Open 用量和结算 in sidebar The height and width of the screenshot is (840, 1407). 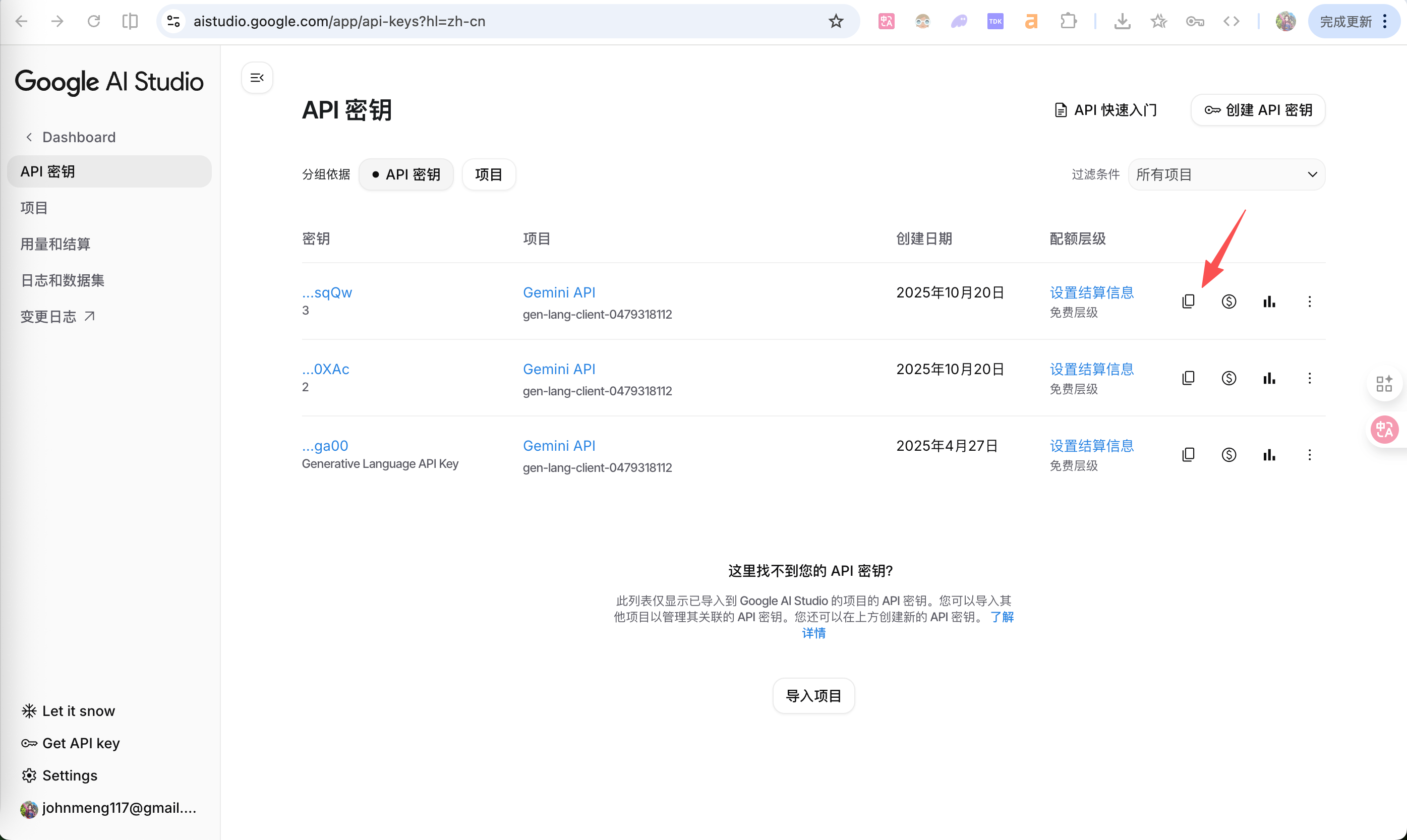(x=55, y=244)
